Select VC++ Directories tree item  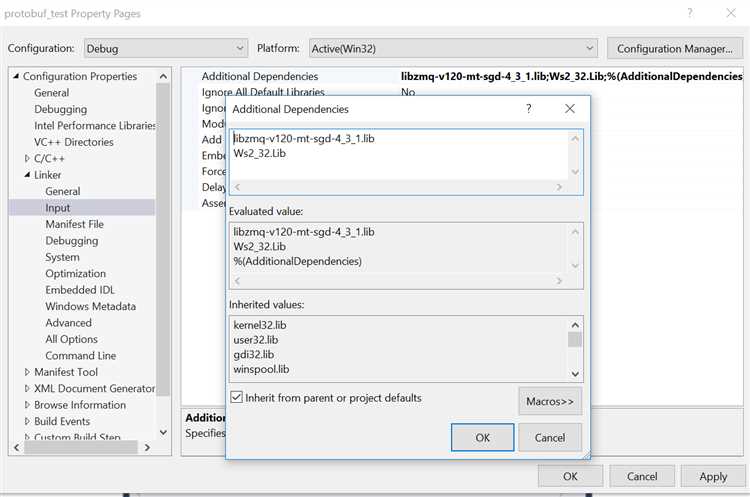coord(74,142)
